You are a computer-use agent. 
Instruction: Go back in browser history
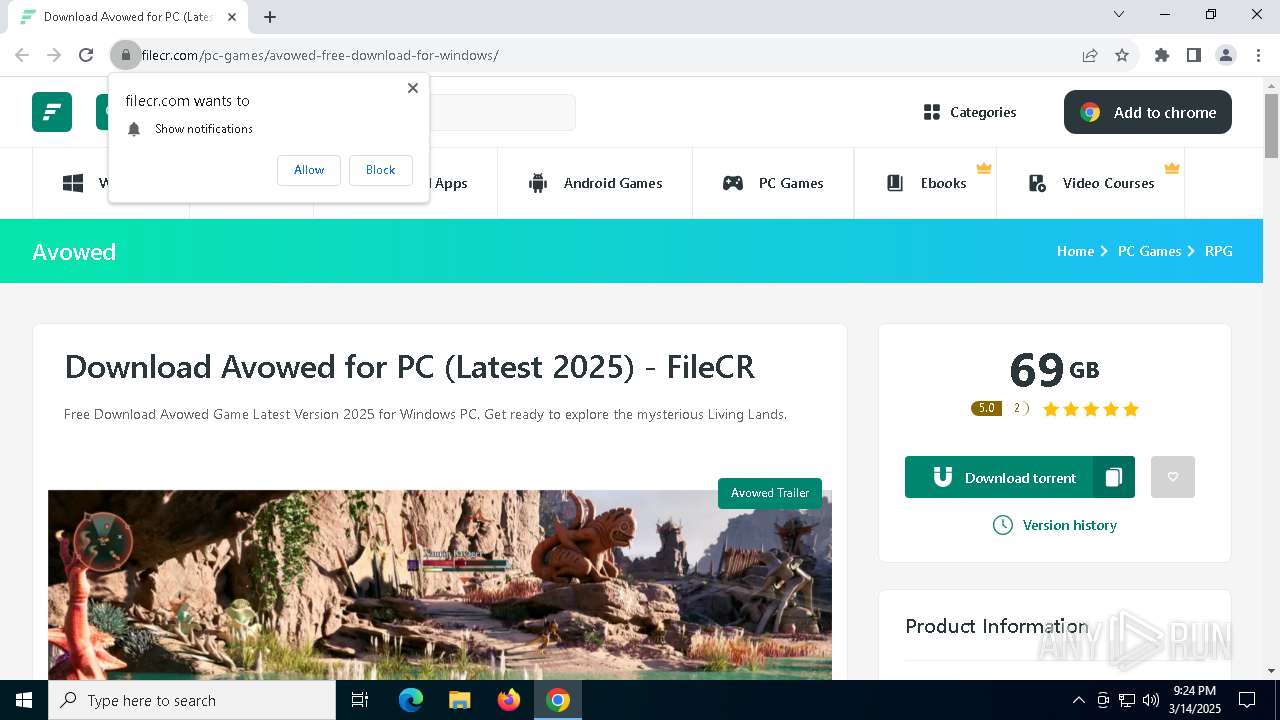pos(22,55)
